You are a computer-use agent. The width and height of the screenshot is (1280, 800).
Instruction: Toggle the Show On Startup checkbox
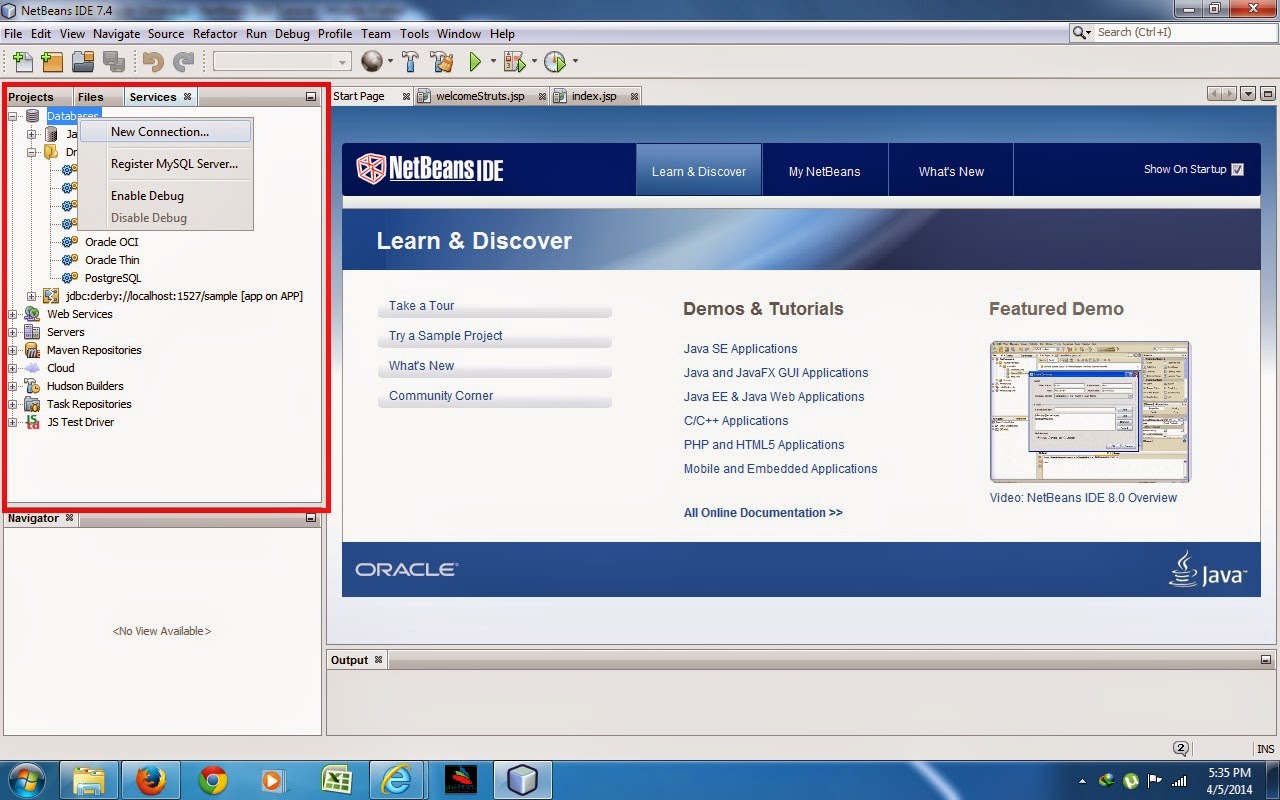[1238, 169]
